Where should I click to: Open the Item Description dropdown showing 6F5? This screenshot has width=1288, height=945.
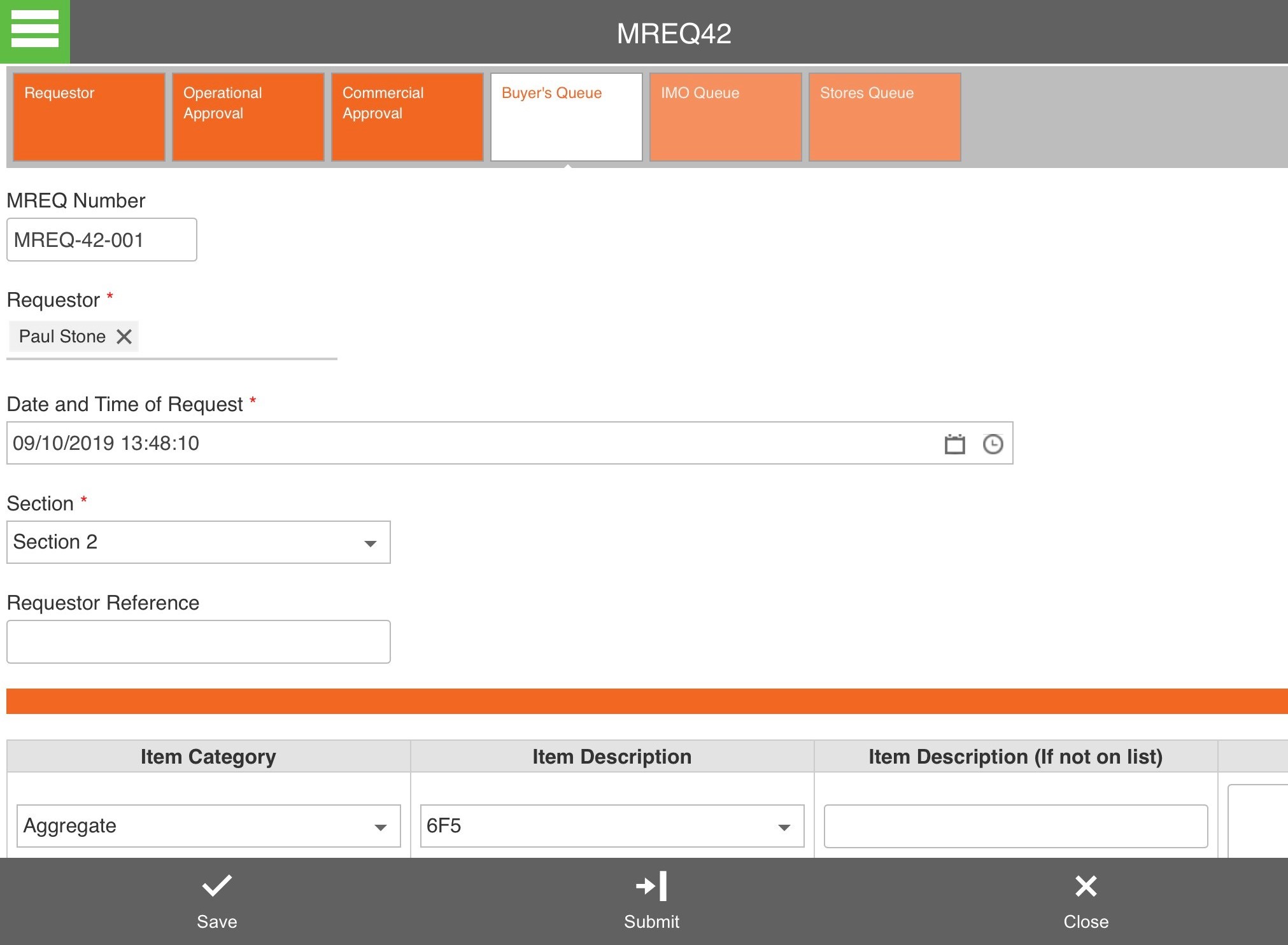point(785,826)
